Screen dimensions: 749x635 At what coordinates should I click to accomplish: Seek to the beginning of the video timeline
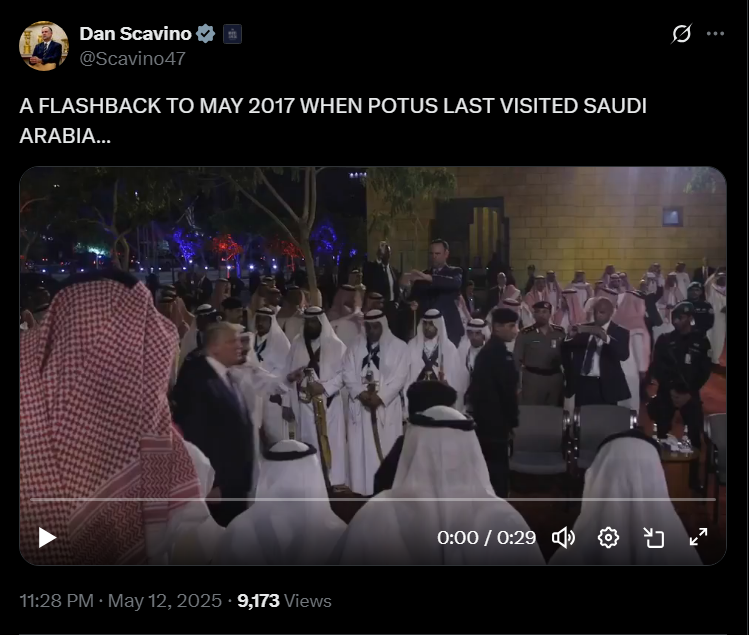point(32,500)
